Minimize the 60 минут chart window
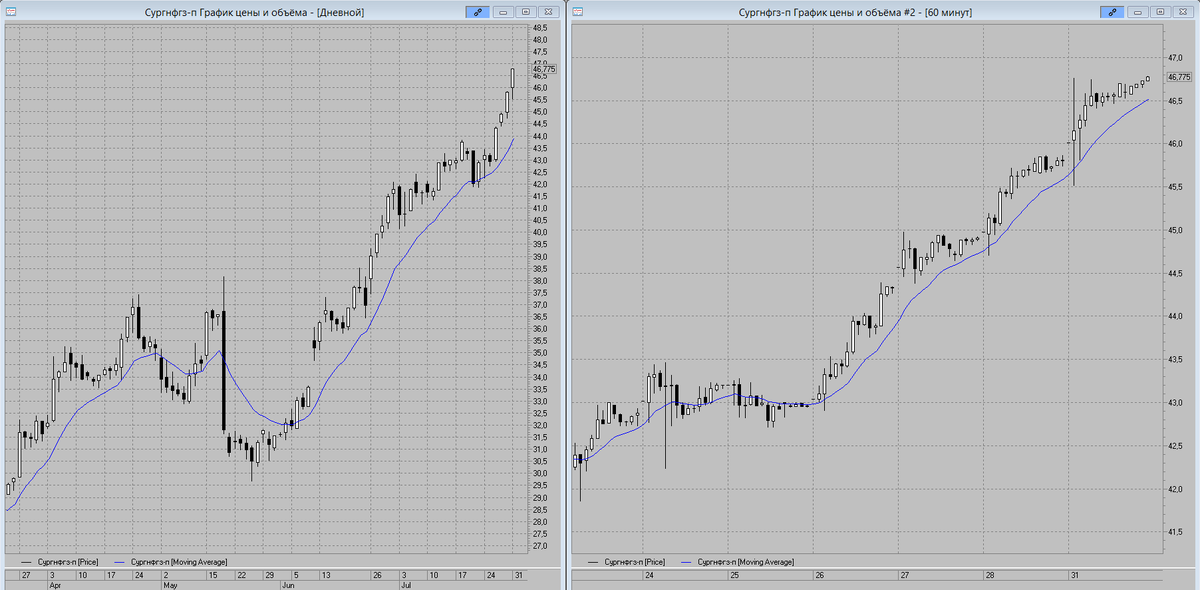The height and width of the screenshot is (590, 1200). click(1138, 11)
